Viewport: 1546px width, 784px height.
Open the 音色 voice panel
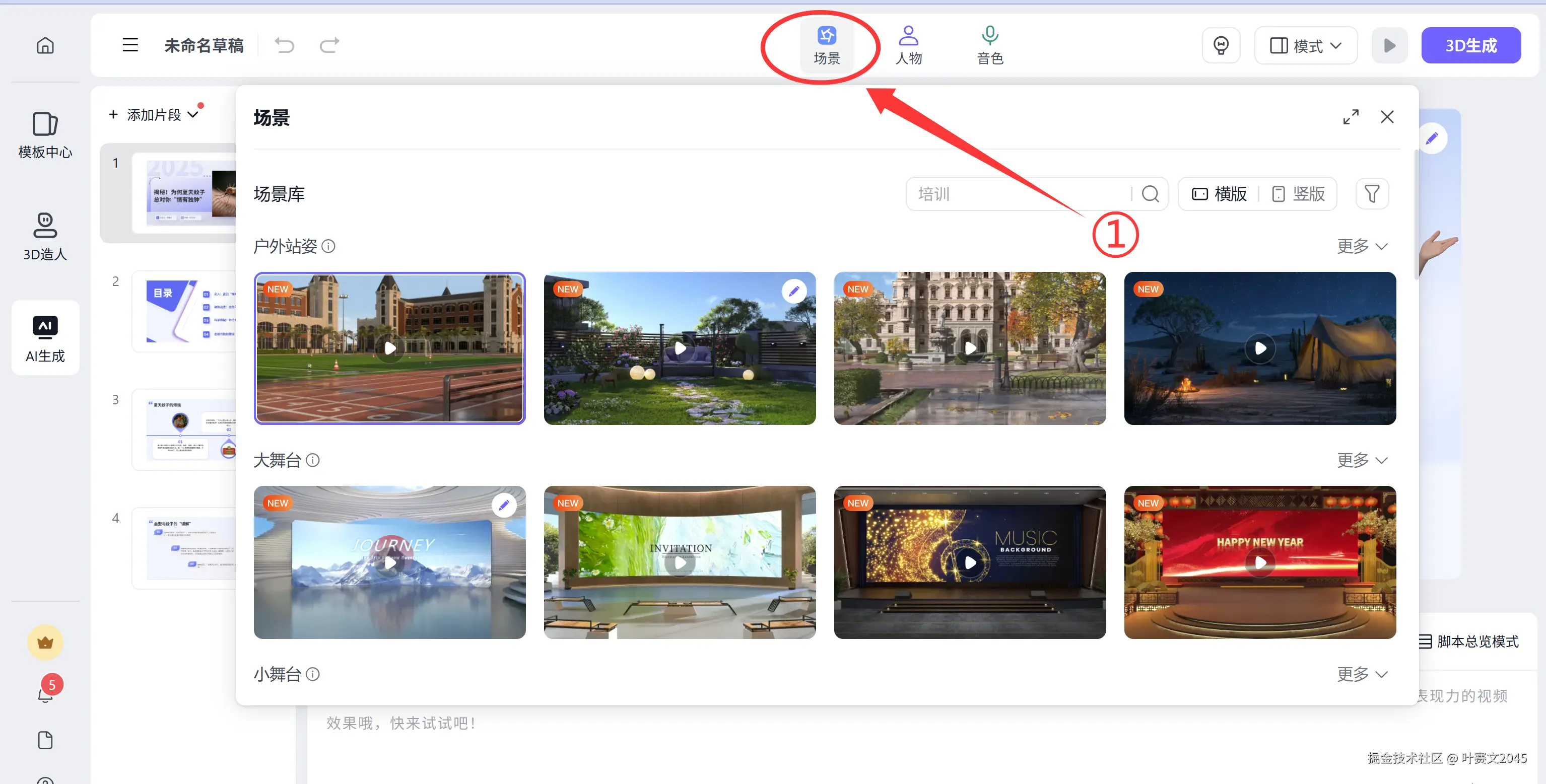click(990, 46)
